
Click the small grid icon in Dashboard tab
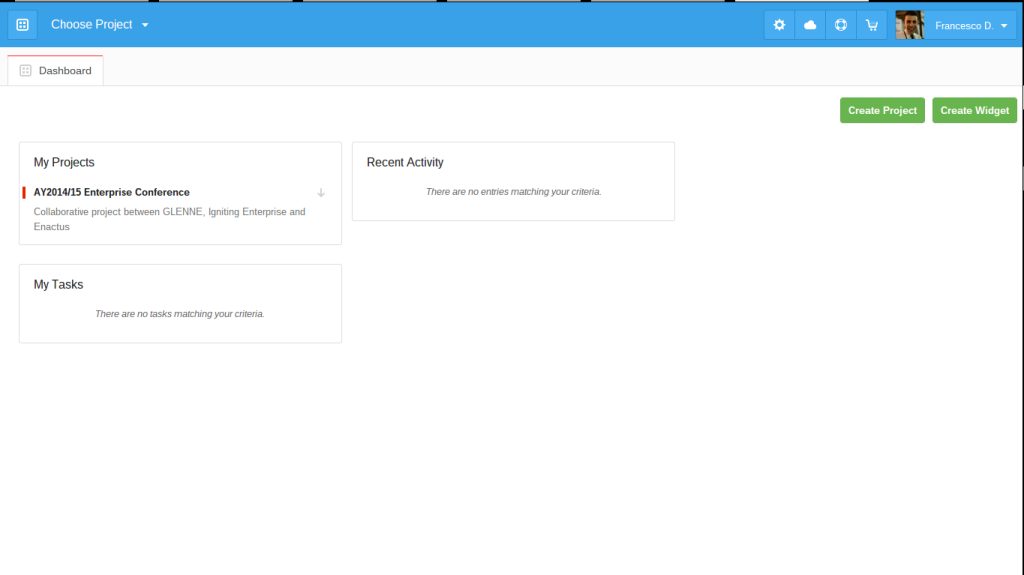[x=26, y=71]
